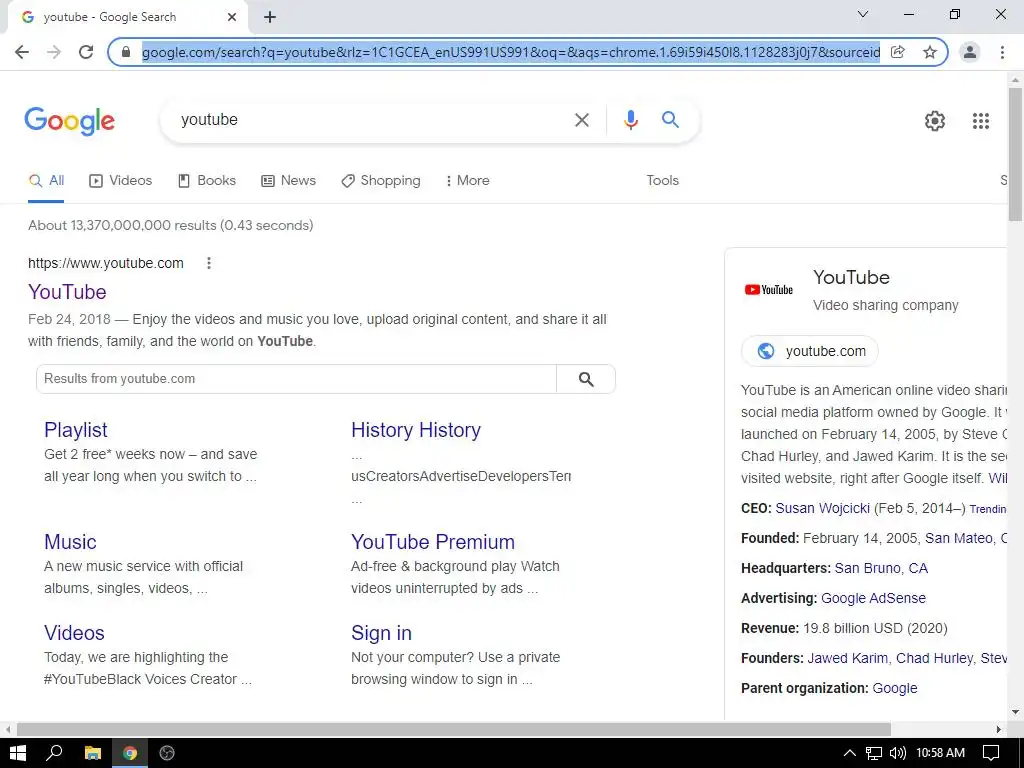Click the address bar URL
The image size is (1024, 768).
511,52
